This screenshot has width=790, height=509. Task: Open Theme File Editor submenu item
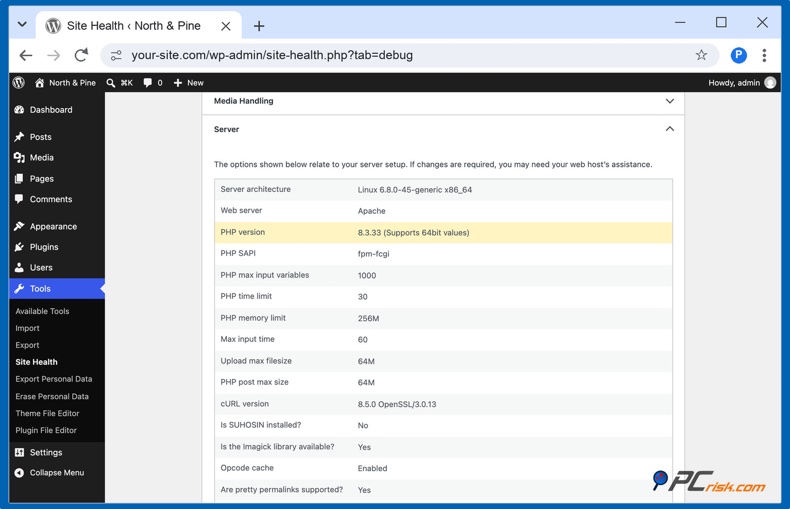tap(47, 413)
